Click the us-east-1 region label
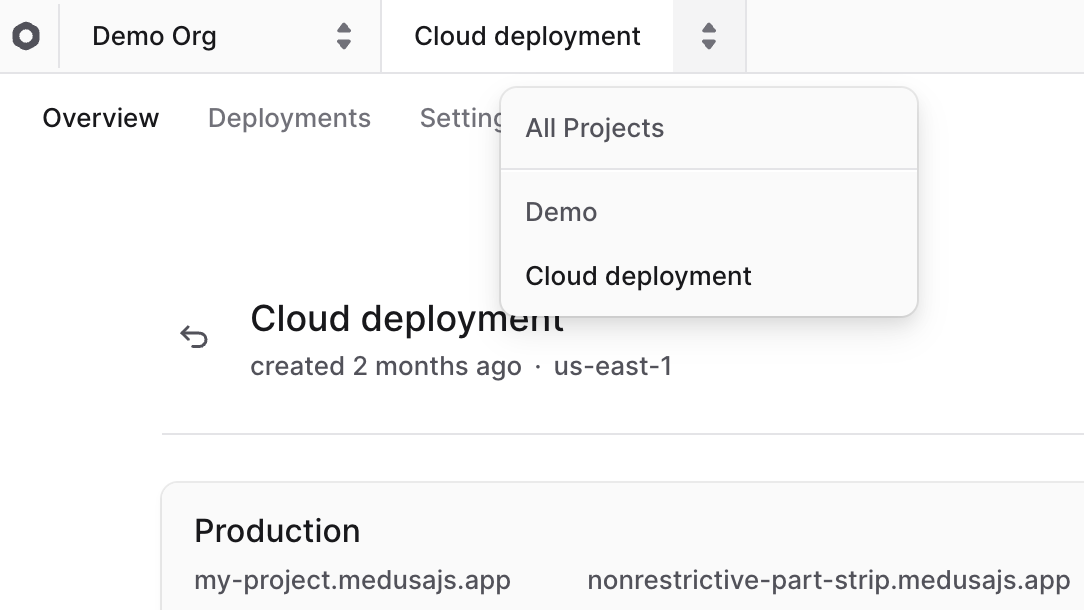 pyautogui.click(x=614, y=366)
